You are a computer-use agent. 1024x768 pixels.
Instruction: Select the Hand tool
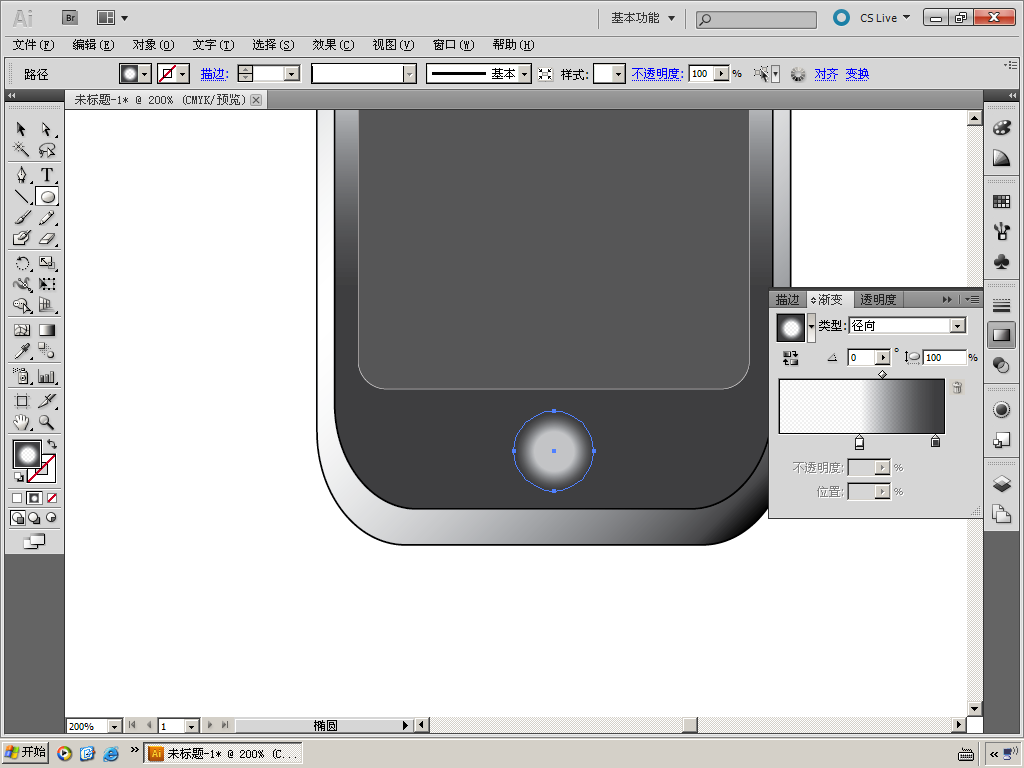[21, 423]
